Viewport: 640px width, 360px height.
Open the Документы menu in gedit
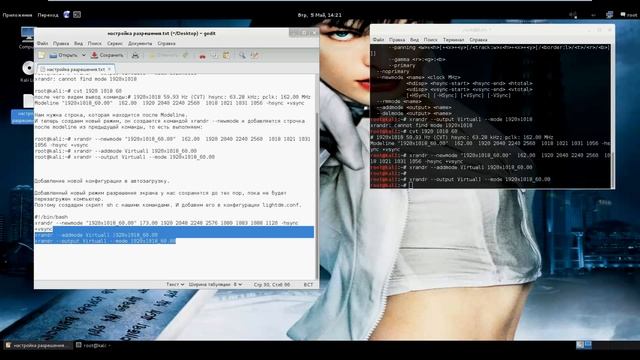point(140,43)
